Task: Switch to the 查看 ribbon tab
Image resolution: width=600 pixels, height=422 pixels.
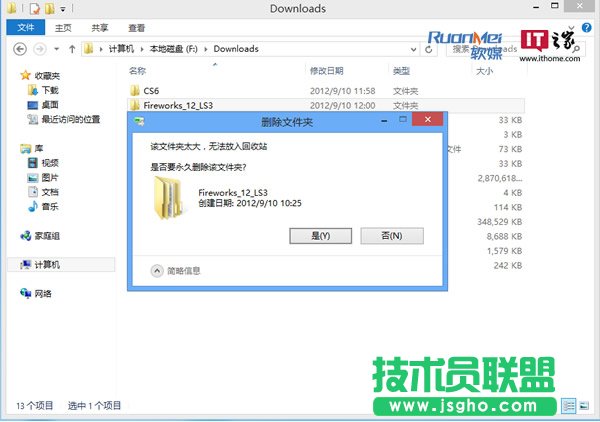Action: [137, 28]
